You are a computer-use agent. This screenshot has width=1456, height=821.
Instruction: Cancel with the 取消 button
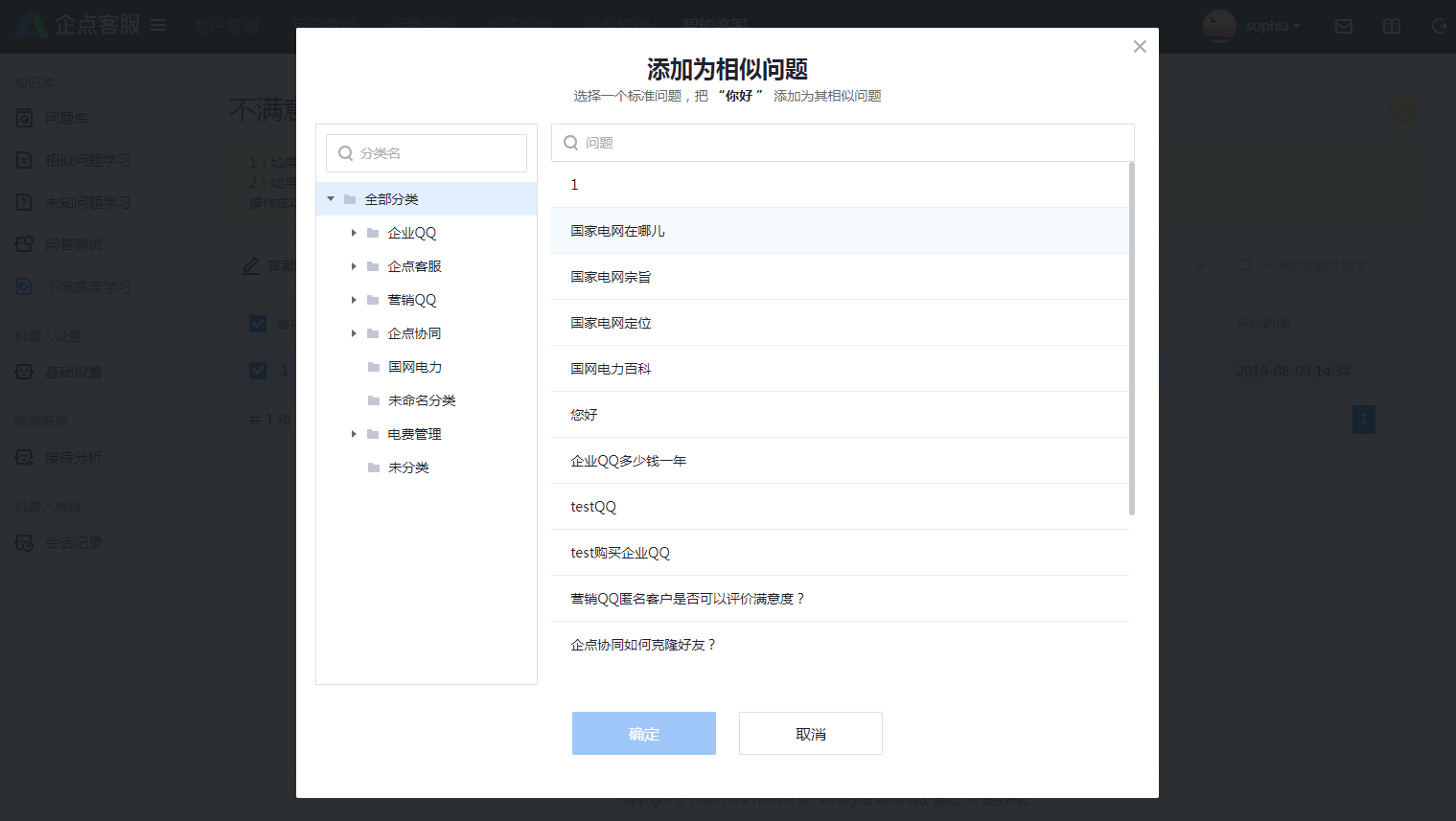pos(811,734)
